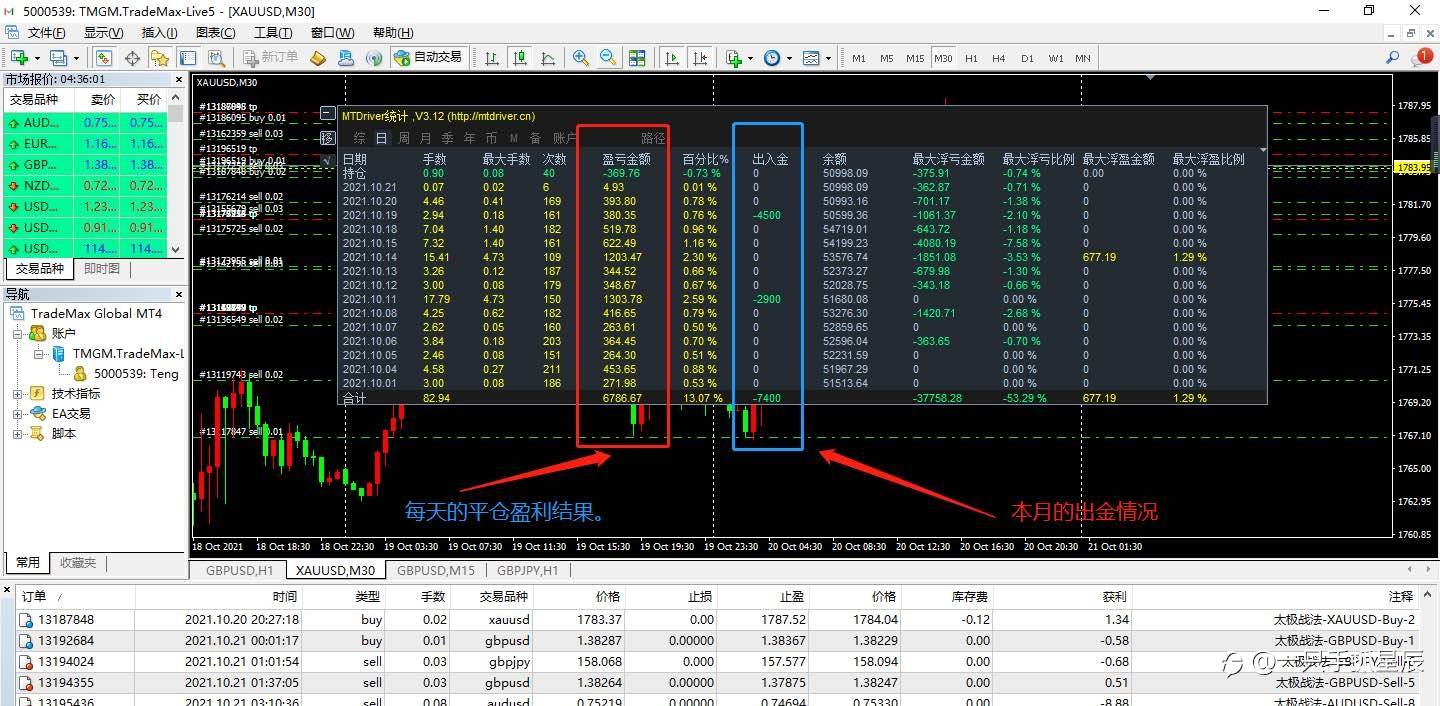Switch chart to bar chart style
Viewport: 1440px width, 706px height.
pos(492,58)
